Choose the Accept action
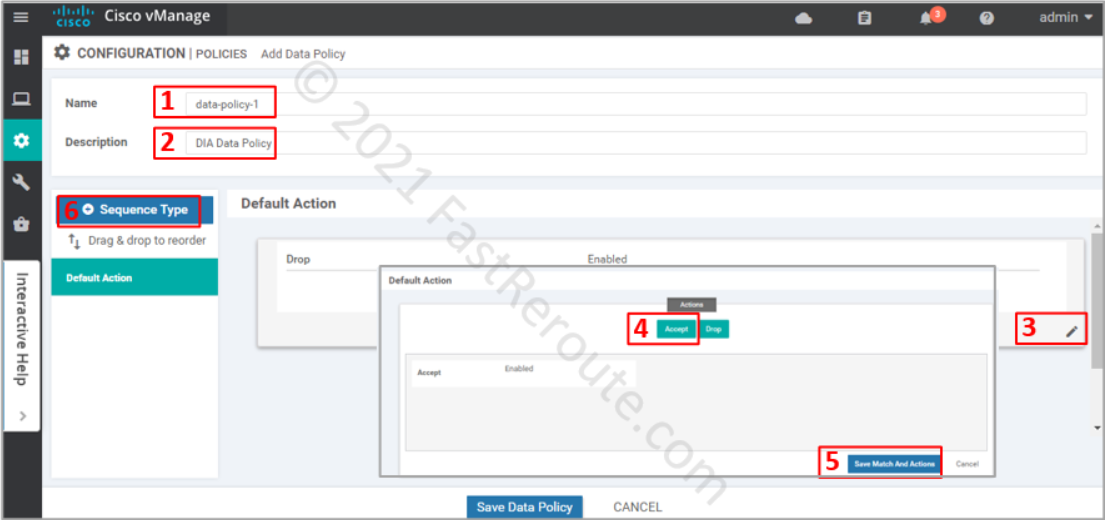This screenshot has height=520, width=1105. pyautogui.click(x=677, y=328)
